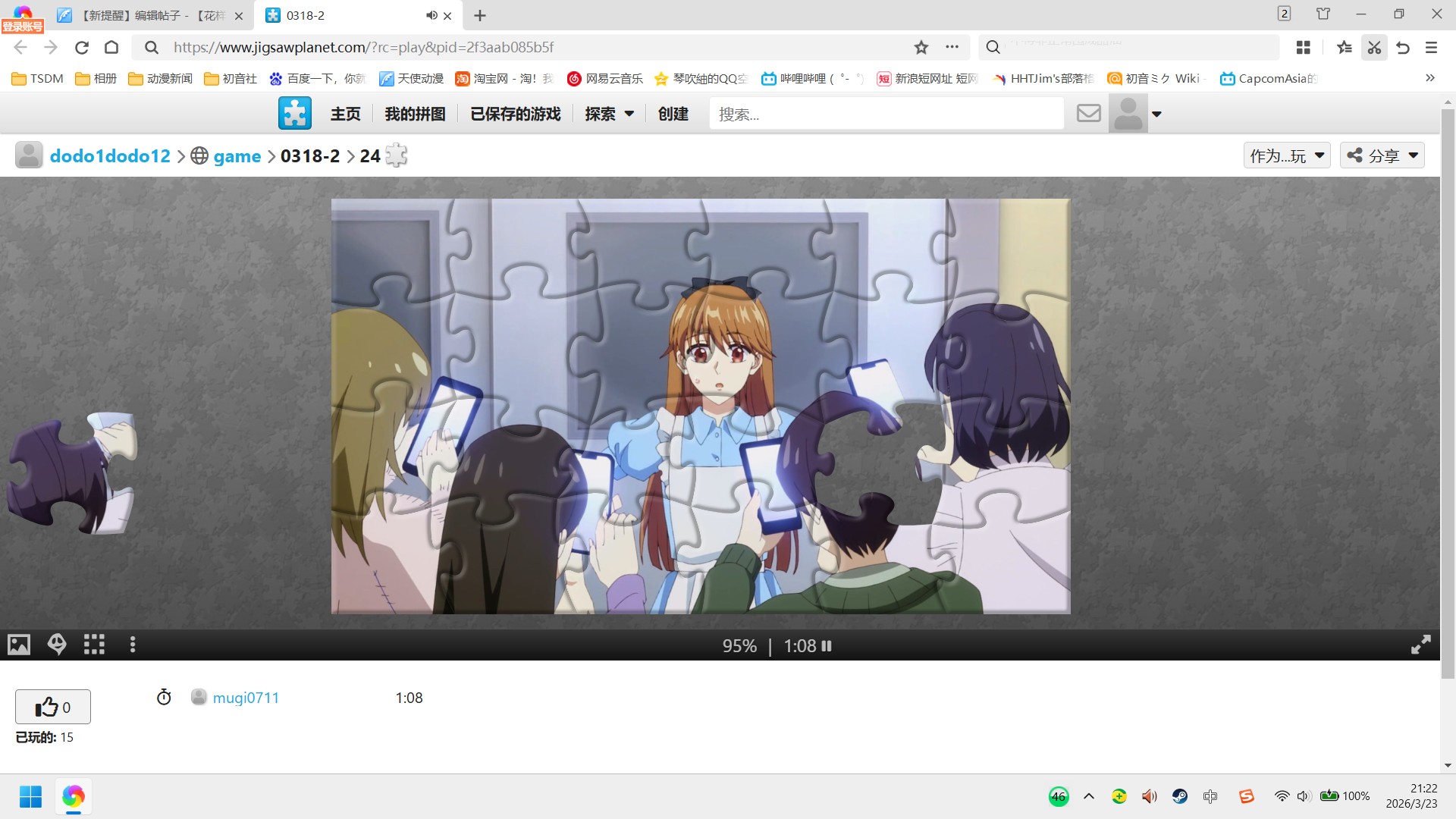
Task: Open the three-dot options menu
Action: pyautogui.click(x=133, y=645)
